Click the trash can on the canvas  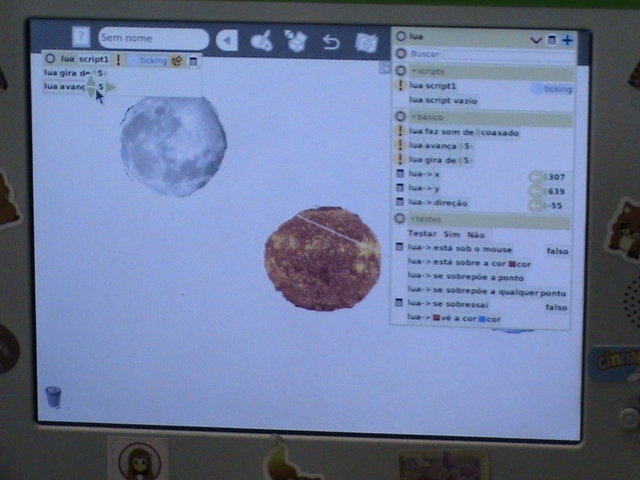point(53,396)
